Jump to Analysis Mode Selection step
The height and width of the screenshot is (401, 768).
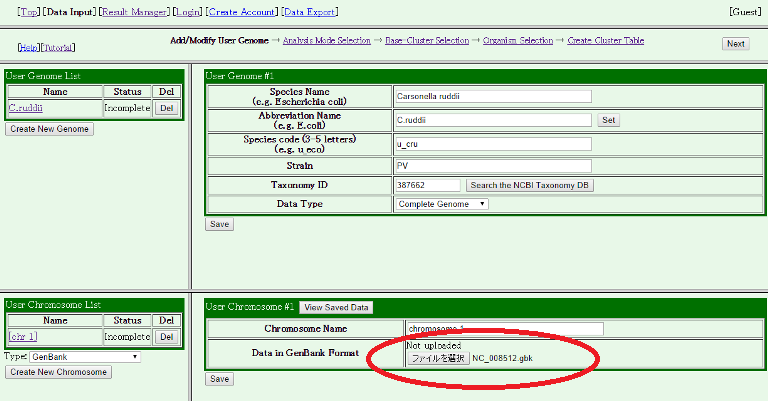coord(326,41)
